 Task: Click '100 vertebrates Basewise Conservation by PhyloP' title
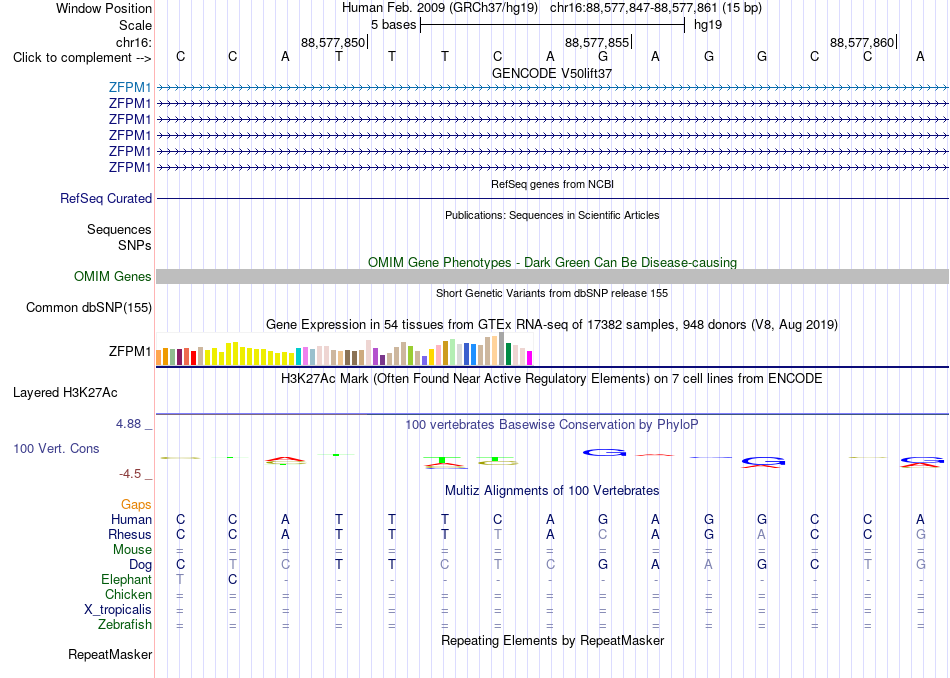(x=552, y=425)
